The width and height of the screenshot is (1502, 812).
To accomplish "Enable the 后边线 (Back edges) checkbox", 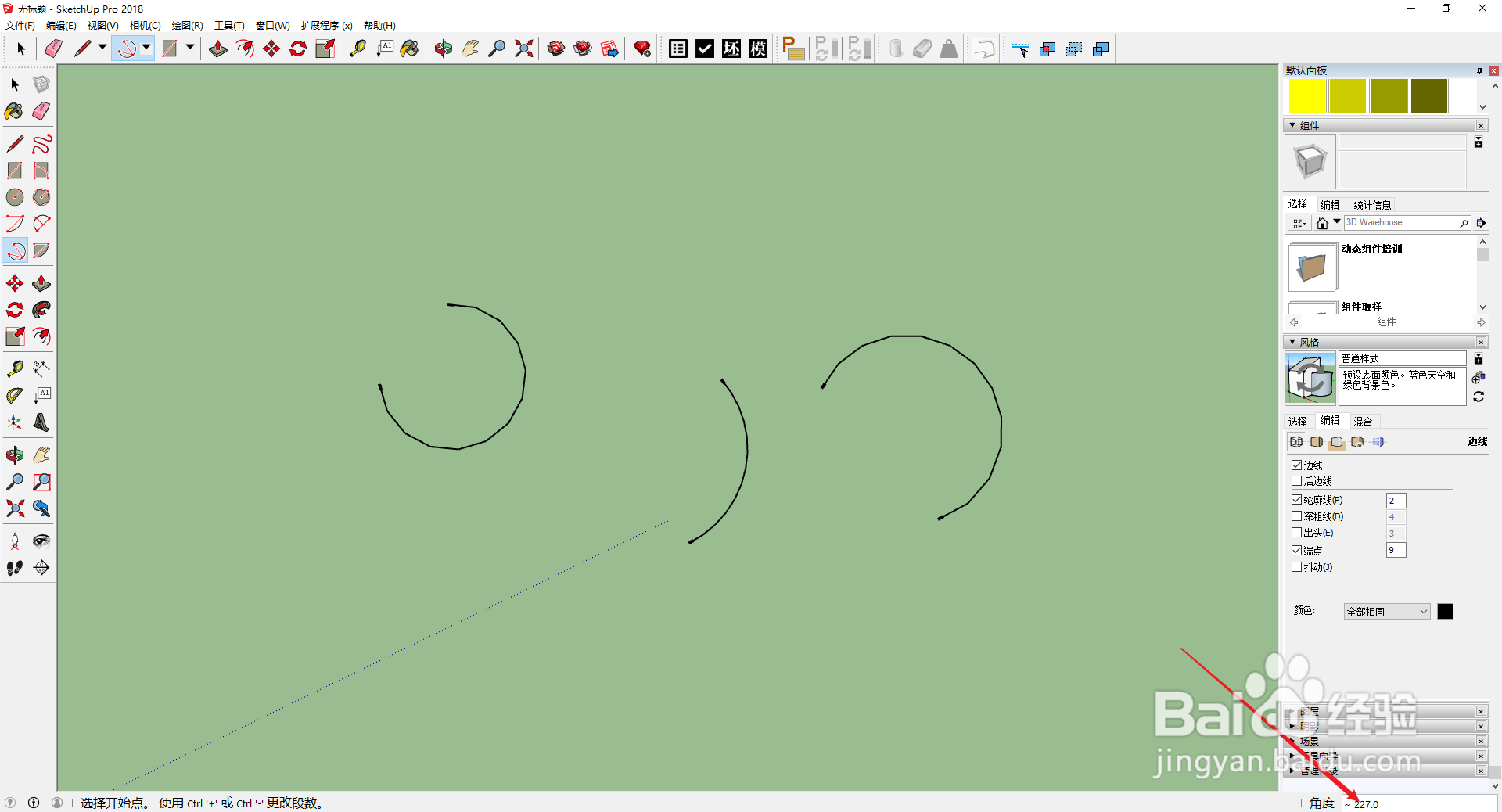I will click(1296, 481).
